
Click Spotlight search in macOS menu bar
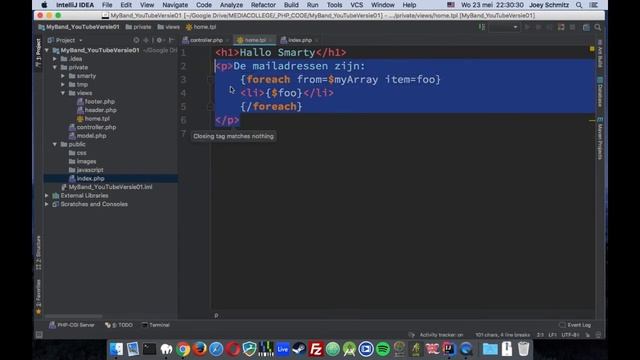(x=579, y=5)
